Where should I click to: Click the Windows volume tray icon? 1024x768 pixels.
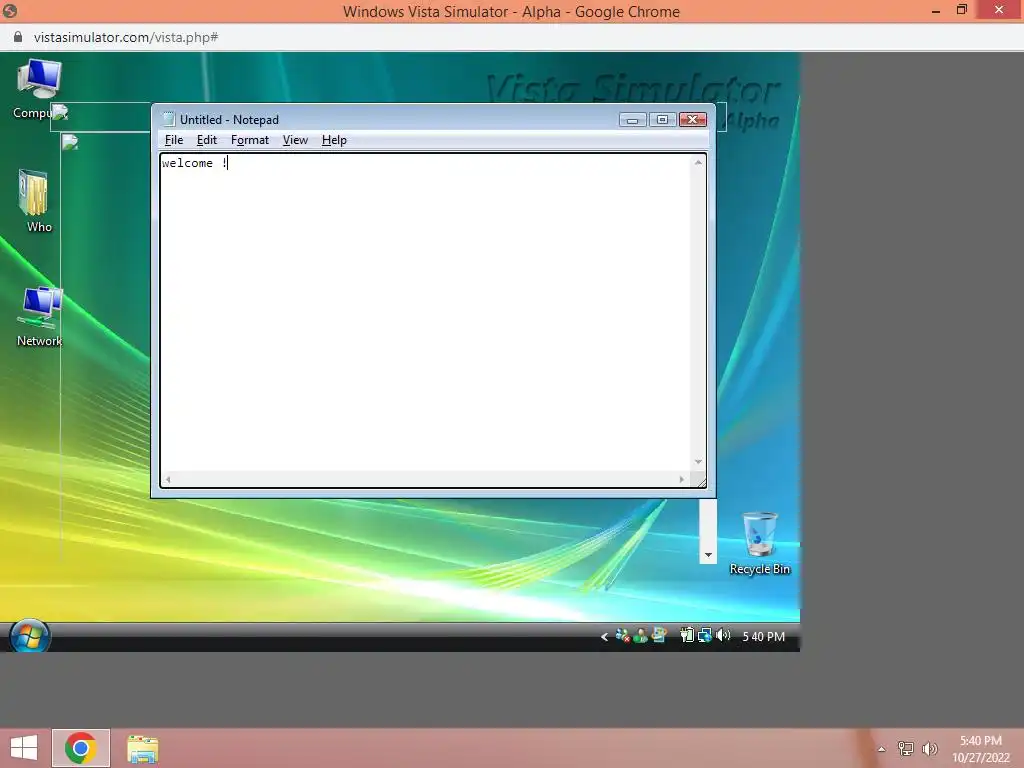[x=929, y=749]
